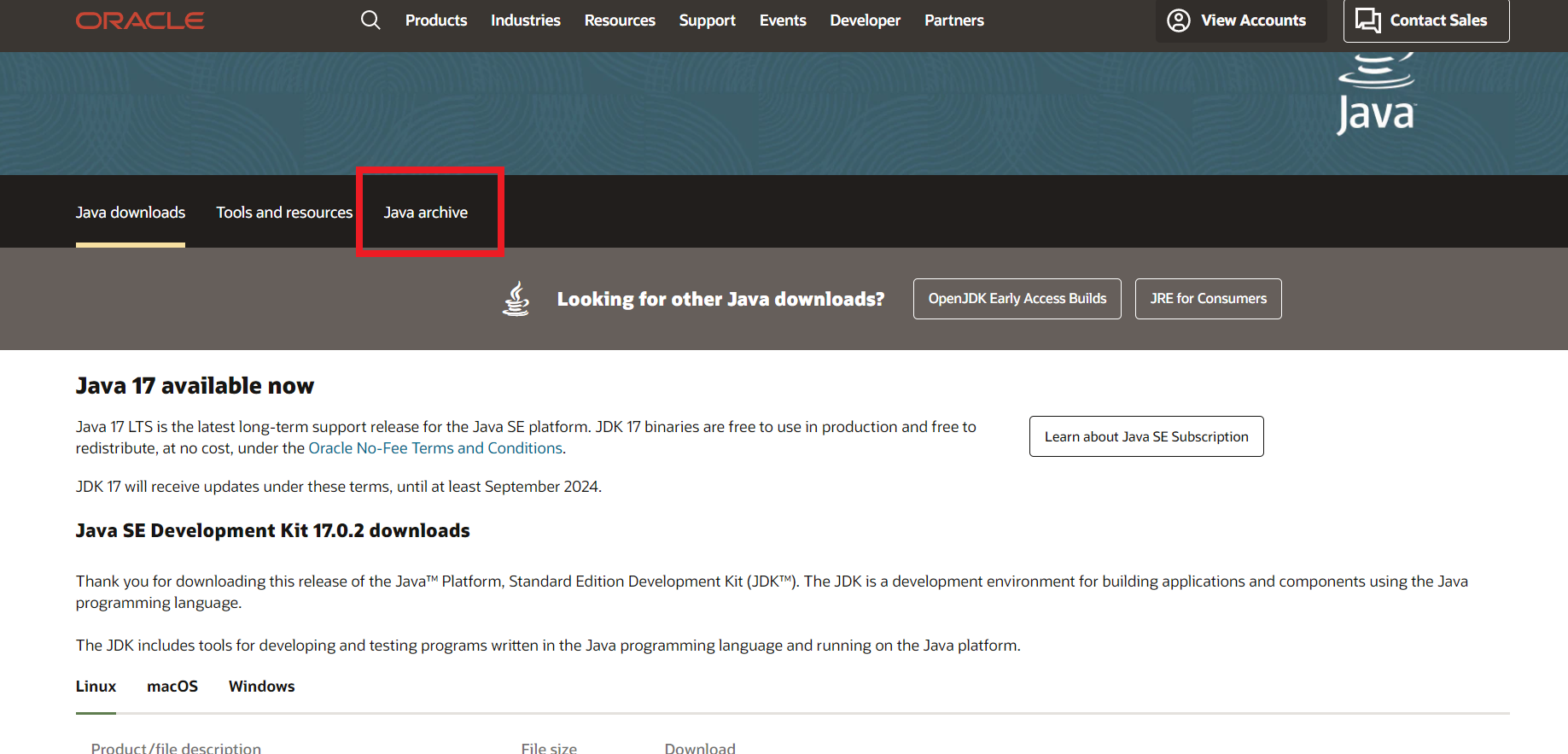This screenshot has width=1568, height=754.
Task: Click OpenJDK Early Access Builds button
Action: point(1017,299)
